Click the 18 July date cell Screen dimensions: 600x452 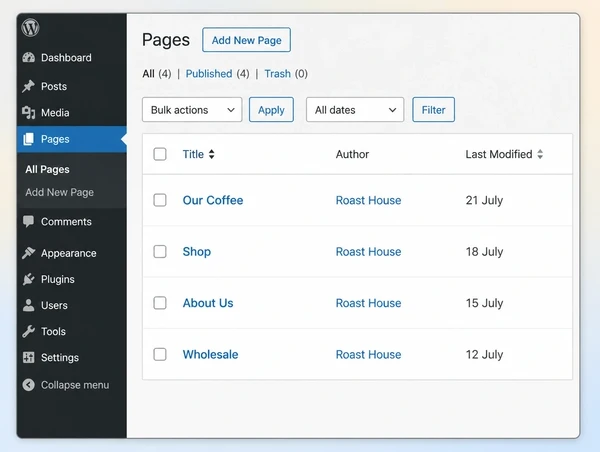484,251
